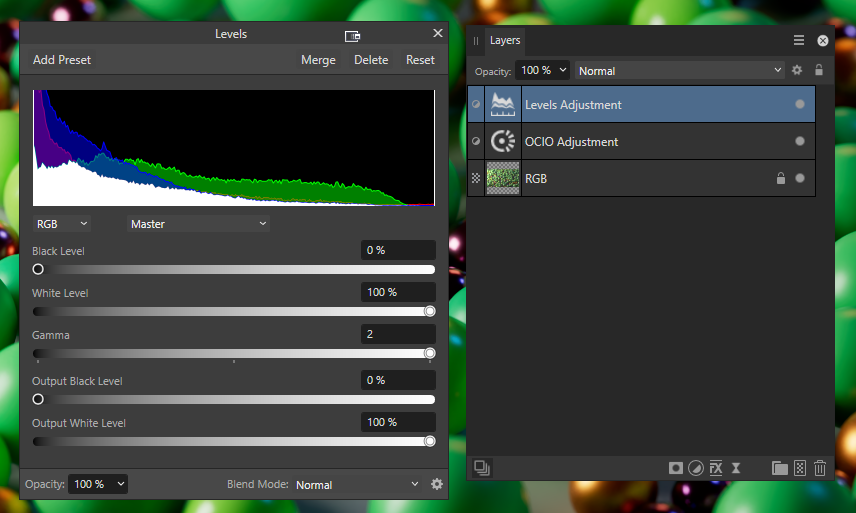Screen dimensions: 856x513
Task: Unlock the RGB layer padlock
Action: click(x=781, y=178)
